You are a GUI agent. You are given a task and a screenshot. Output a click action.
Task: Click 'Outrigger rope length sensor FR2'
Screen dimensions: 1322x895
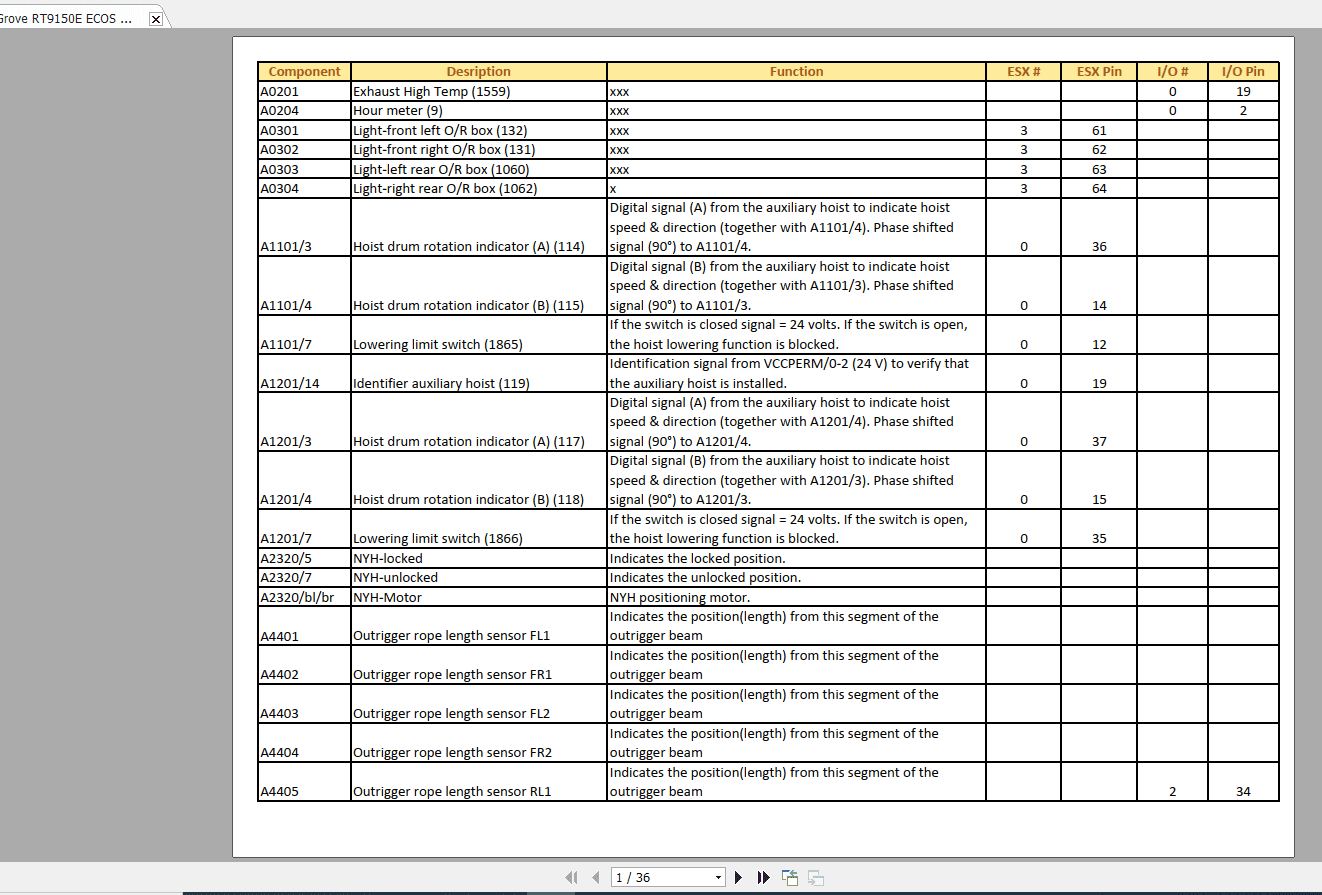453,753
